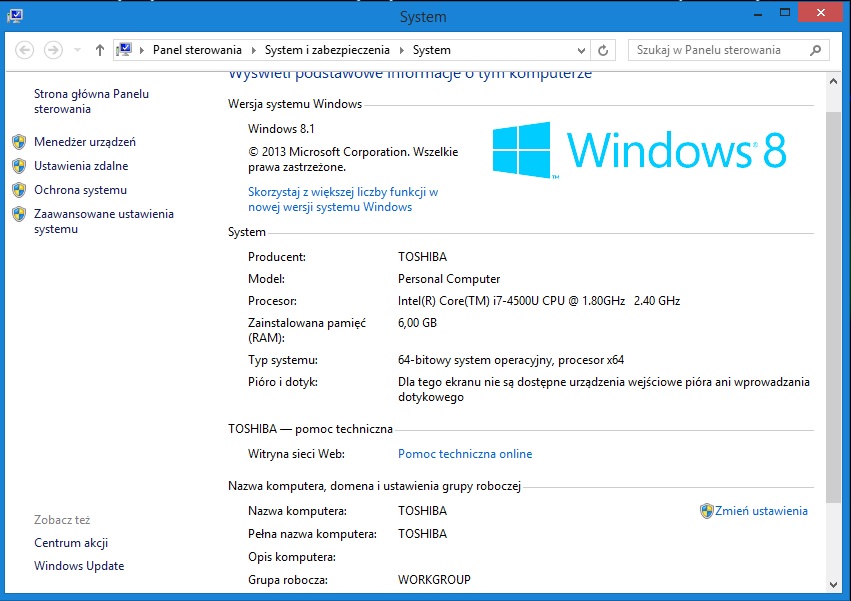Open Ustawienia zdalne

pyautogui.click(x=81, y=166)
